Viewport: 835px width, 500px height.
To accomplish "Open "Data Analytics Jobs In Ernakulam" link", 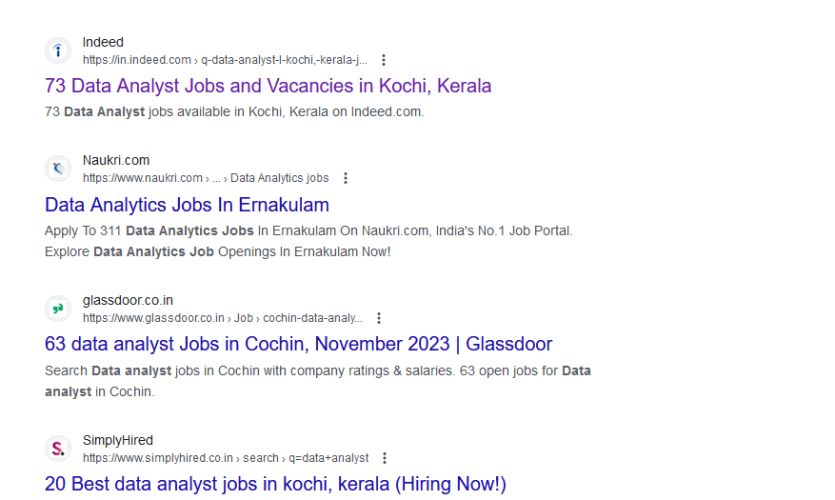I will [x=187, y=205].
